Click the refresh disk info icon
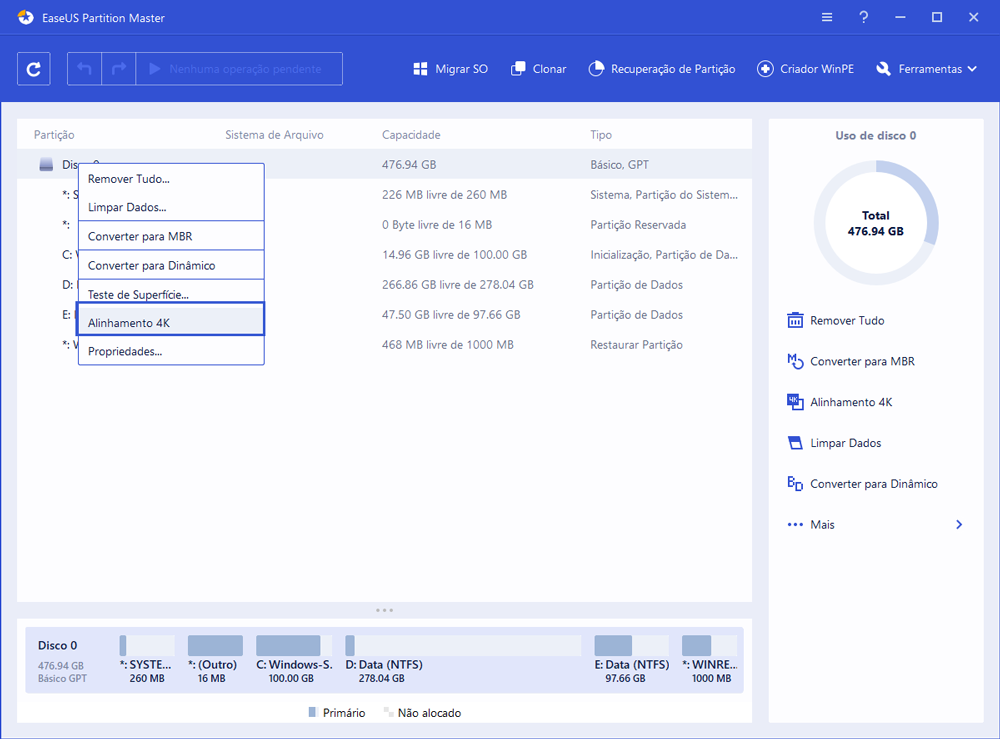Screen dimensions: 1000x739 (x=33, y=69)
